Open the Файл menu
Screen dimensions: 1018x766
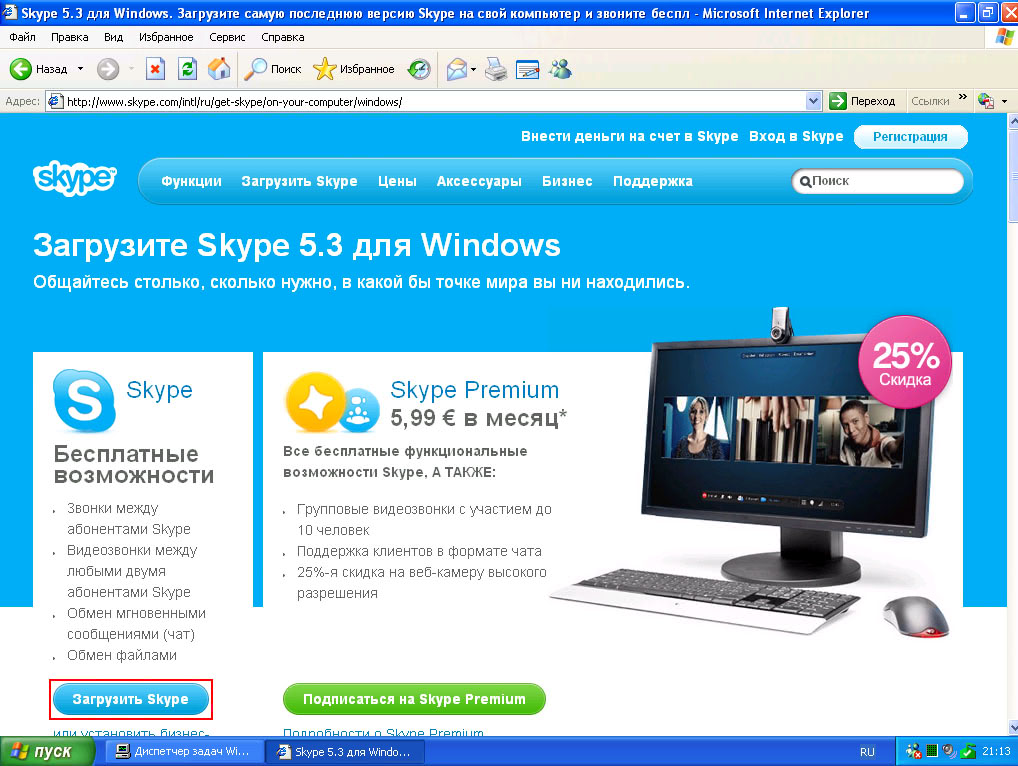23,37
